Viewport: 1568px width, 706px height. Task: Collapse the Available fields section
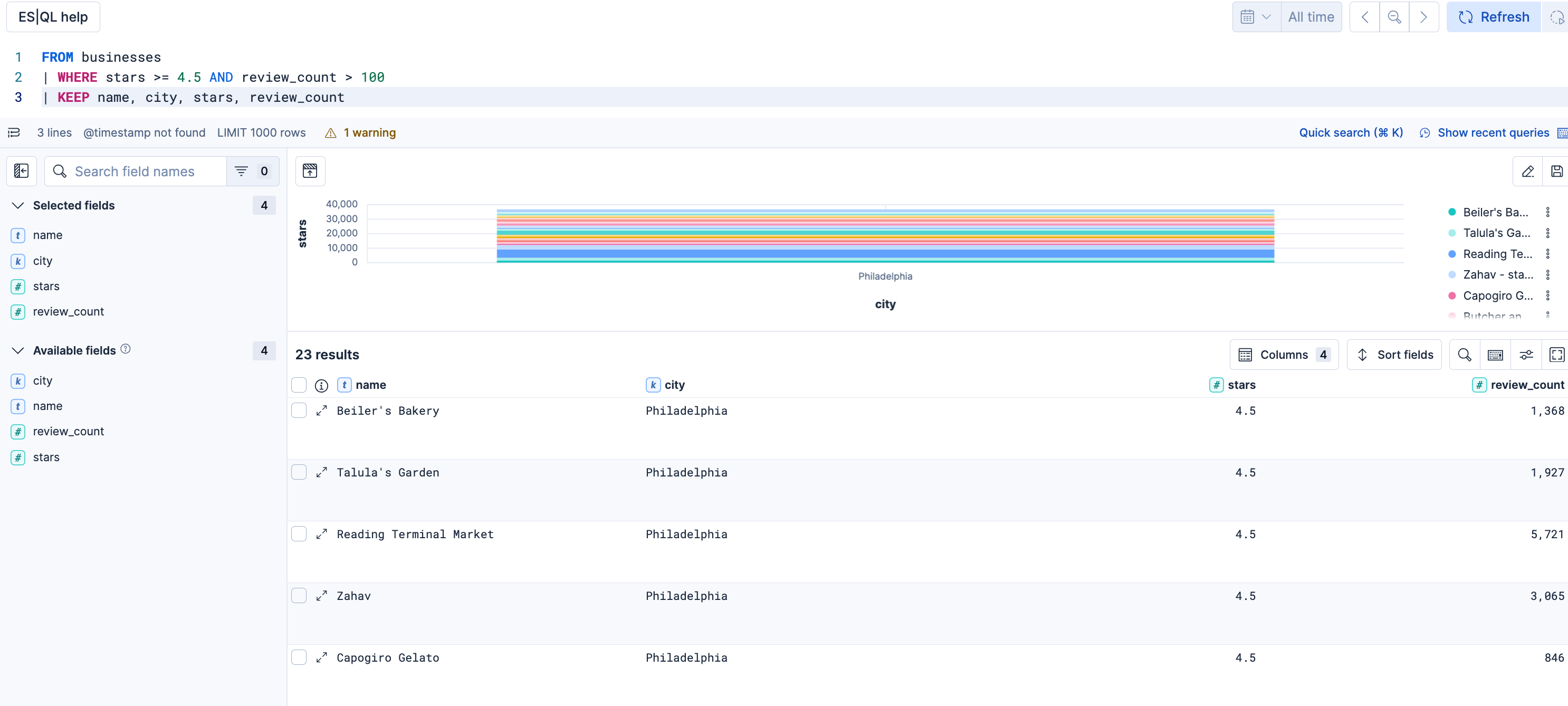(18, 350)
